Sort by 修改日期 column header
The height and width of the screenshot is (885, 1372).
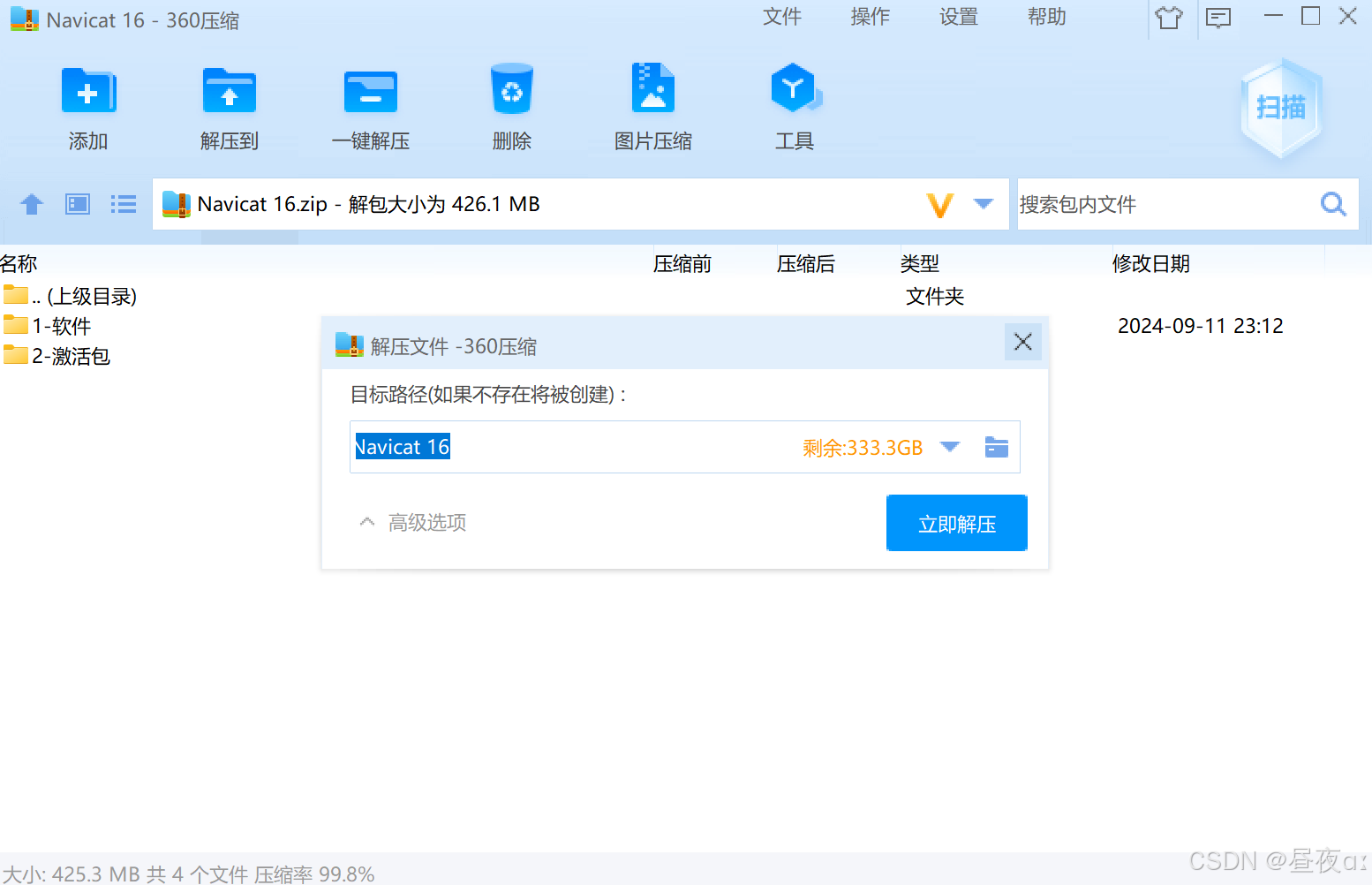pyautogui.click(x=1151, y=263)
